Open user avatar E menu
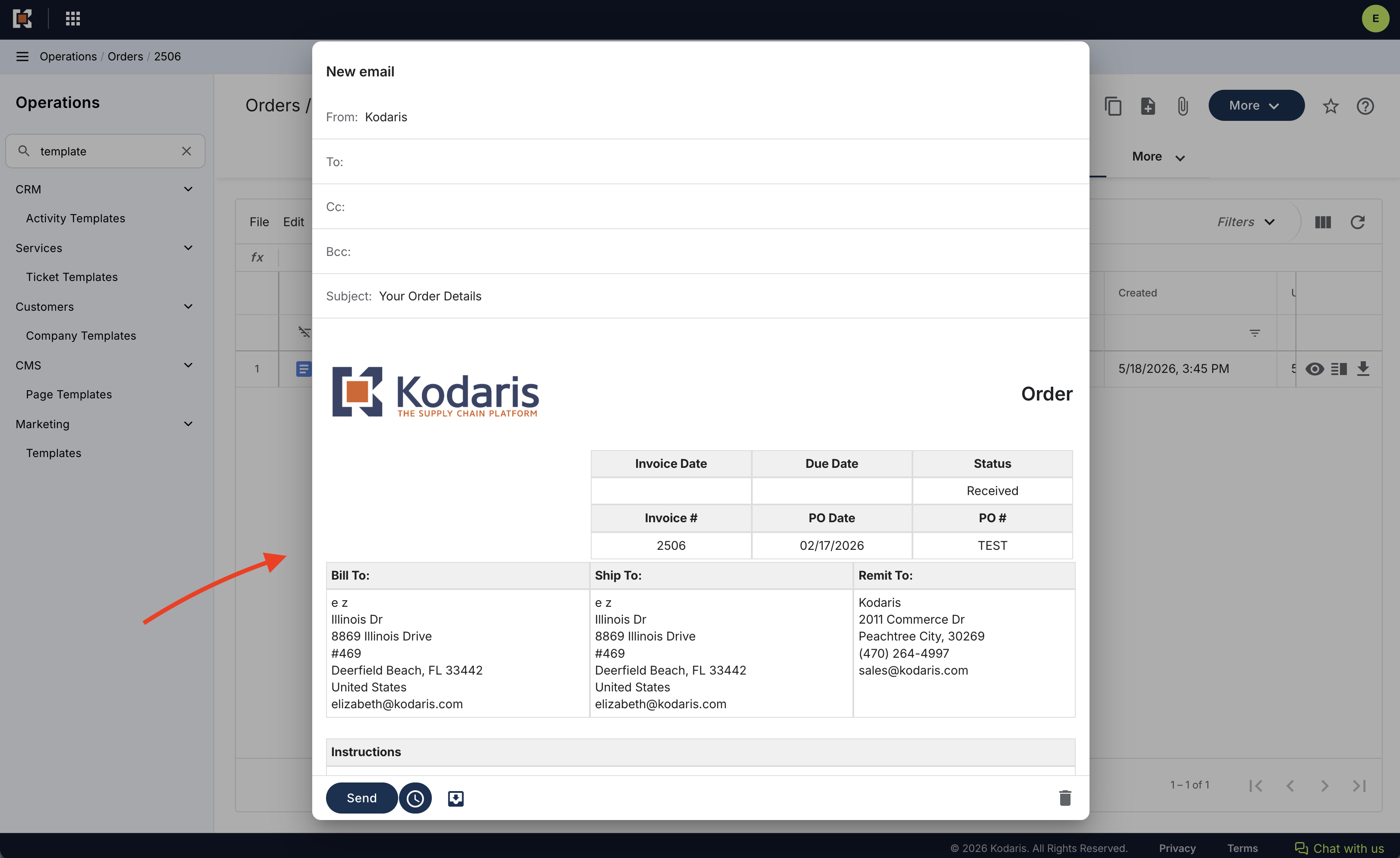 point(1375,19)
